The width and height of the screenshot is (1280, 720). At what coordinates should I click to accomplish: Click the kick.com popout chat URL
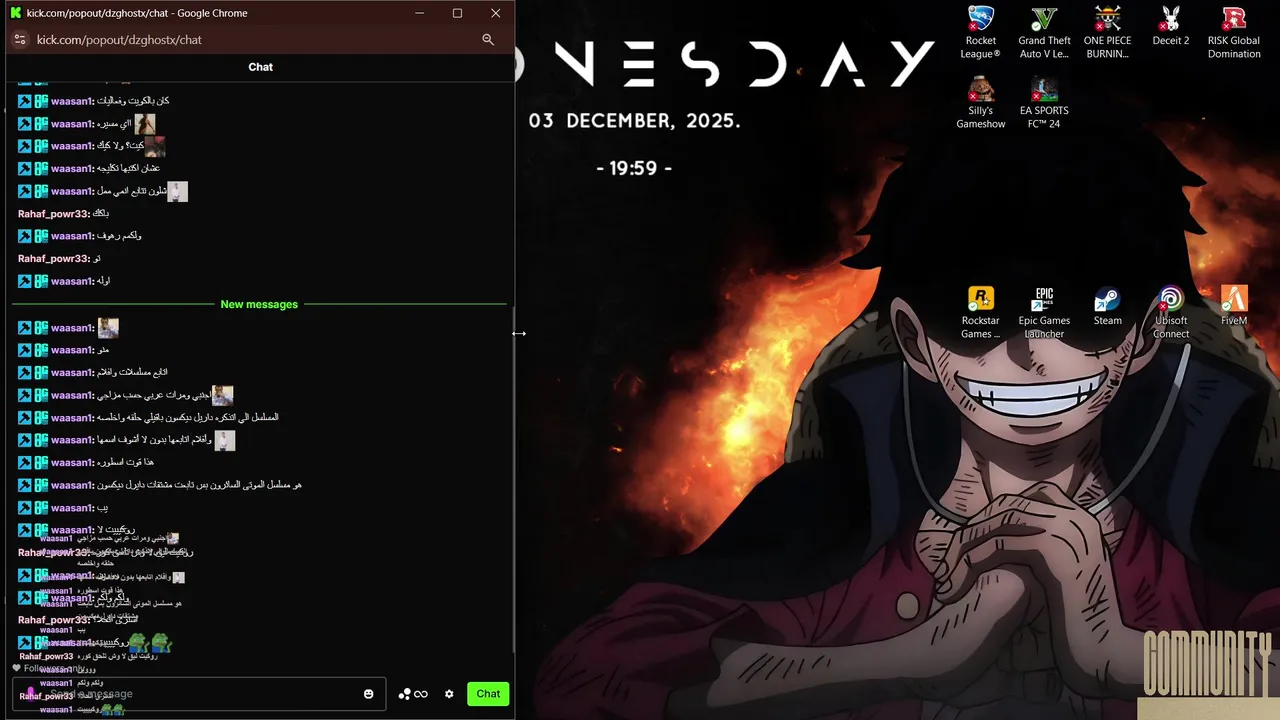click(119, 40)
